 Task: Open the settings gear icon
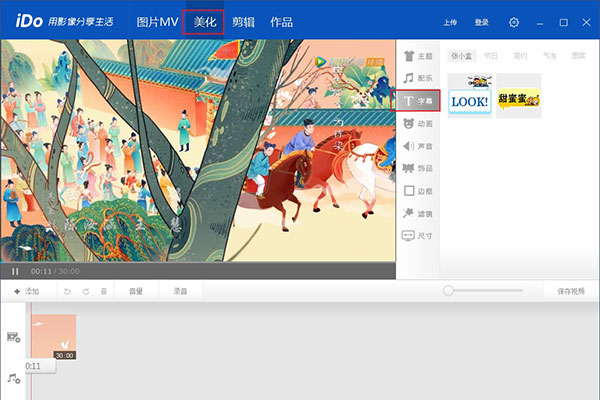(514, 22)
